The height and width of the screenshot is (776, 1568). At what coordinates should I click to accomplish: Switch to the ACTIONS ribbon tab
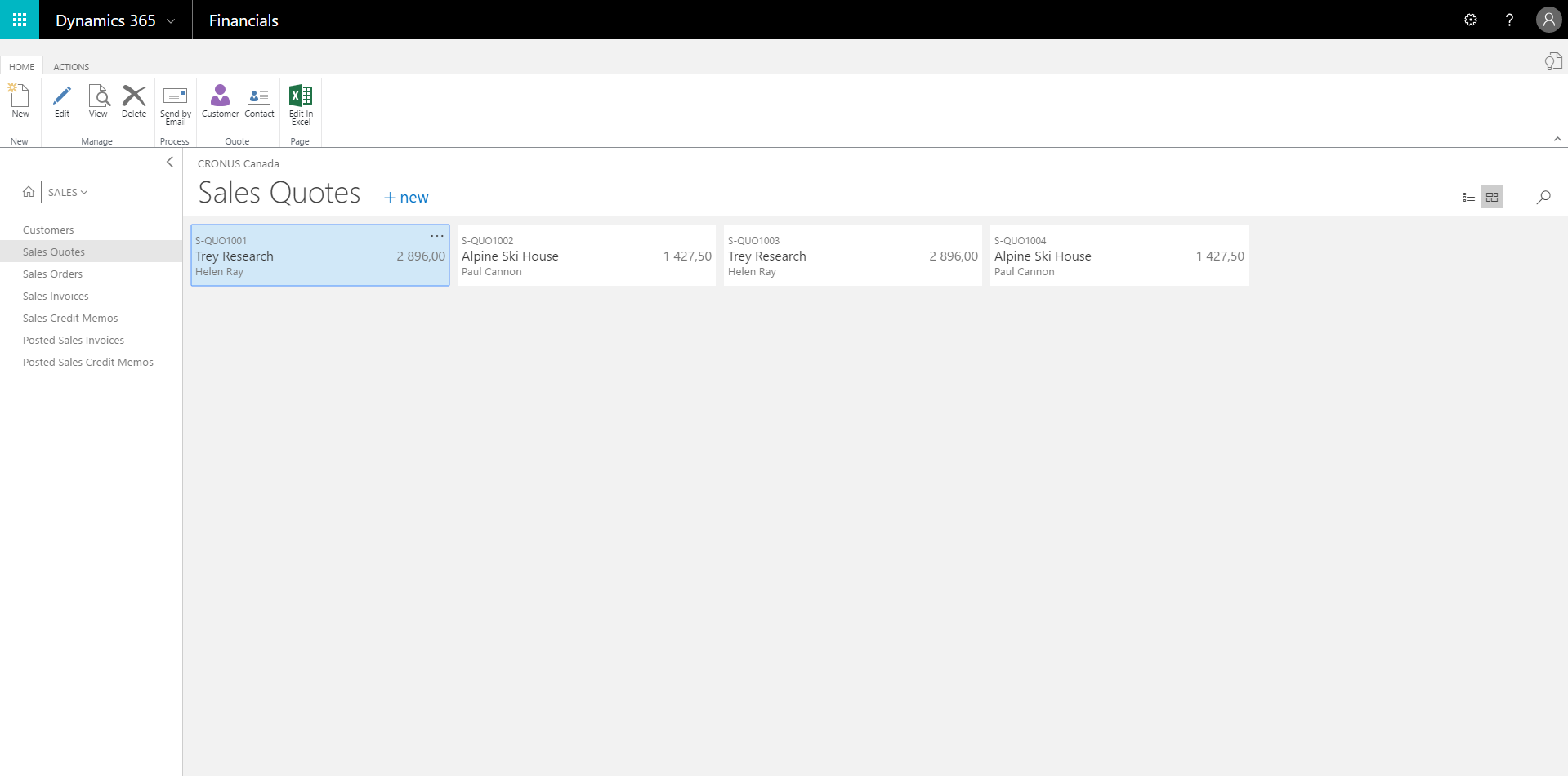click(x=71, y=67)
